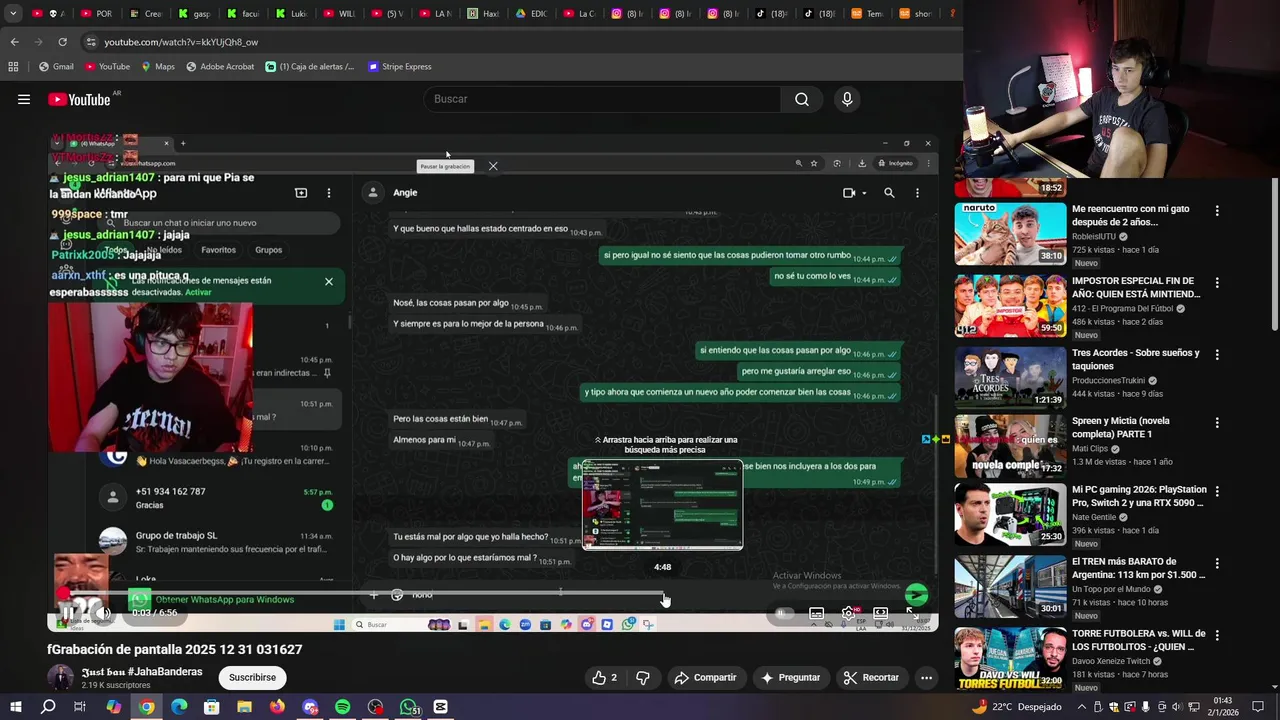The height and width of the screenshot is (720, 1280).
Task: Switch to the Tem browser tab
Action: coord(867,14)
